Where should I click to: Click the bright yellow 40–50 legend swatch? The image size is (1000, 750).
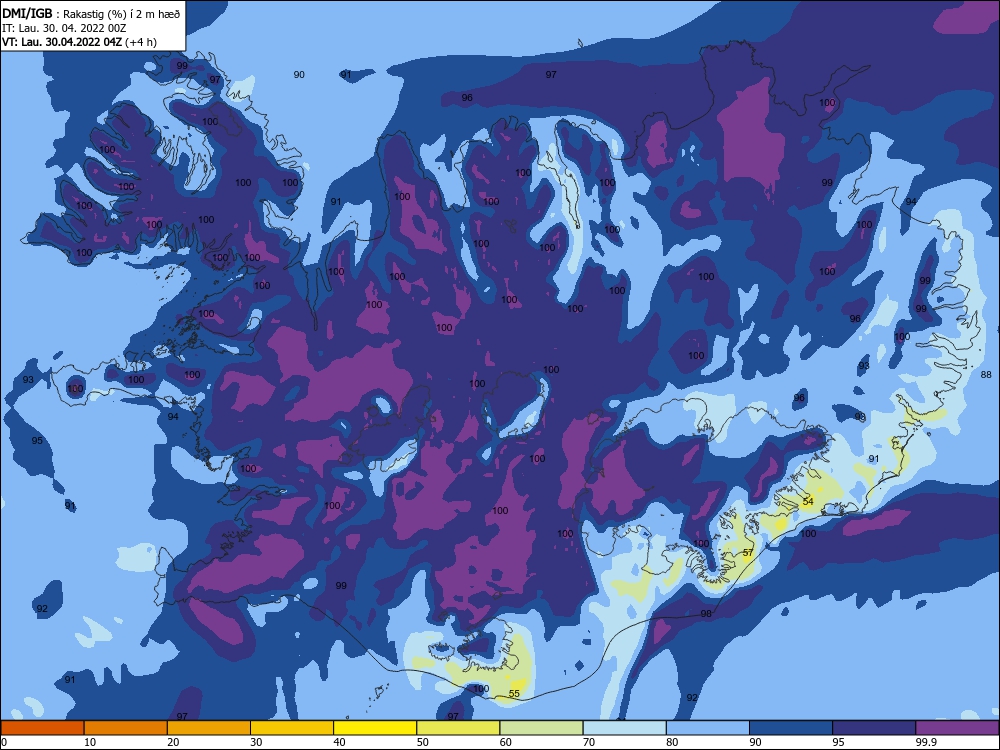point(375,728)
